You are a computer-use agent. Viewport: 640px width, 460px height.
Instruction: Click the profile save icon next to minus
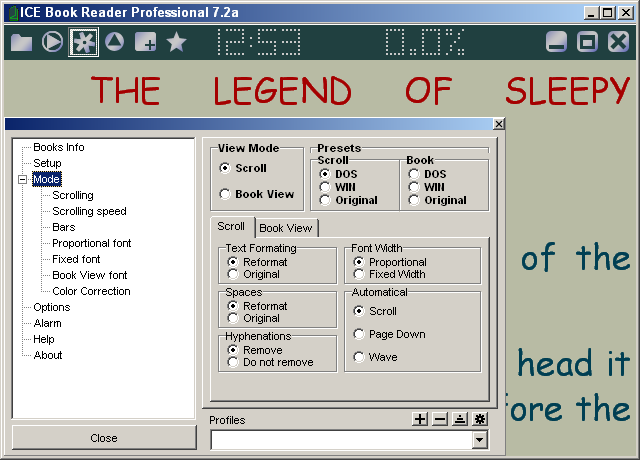coord(460,419)
